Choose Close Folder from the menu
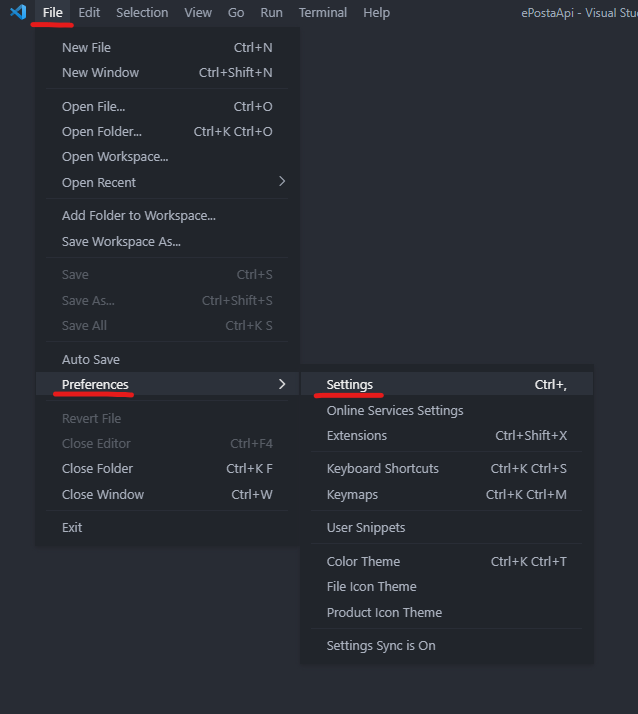The height and width of the screenshot is (714, 638). 167,469
